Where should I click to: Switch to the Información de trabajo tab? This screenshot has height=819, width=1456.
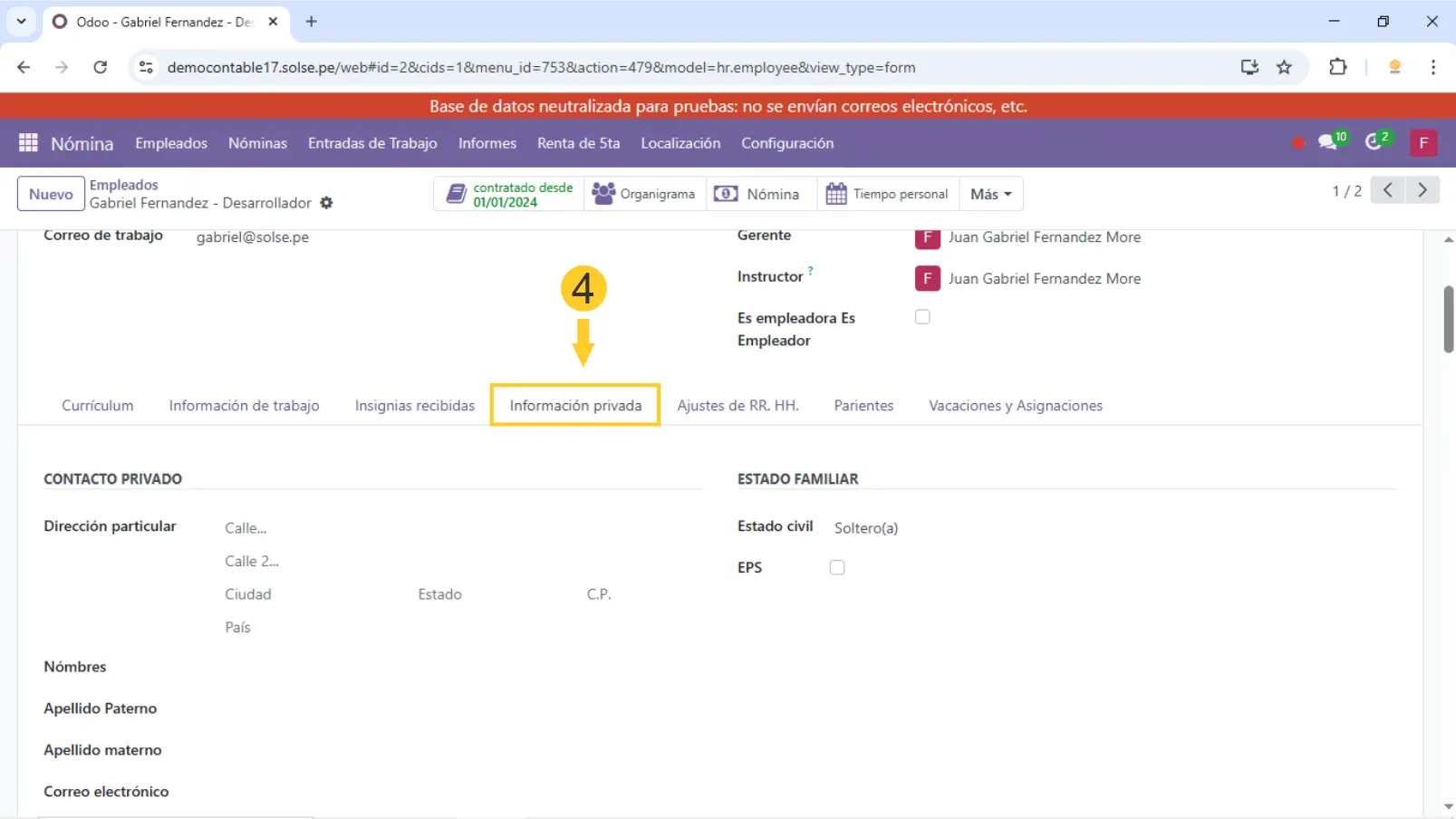(x=244, y=406)
